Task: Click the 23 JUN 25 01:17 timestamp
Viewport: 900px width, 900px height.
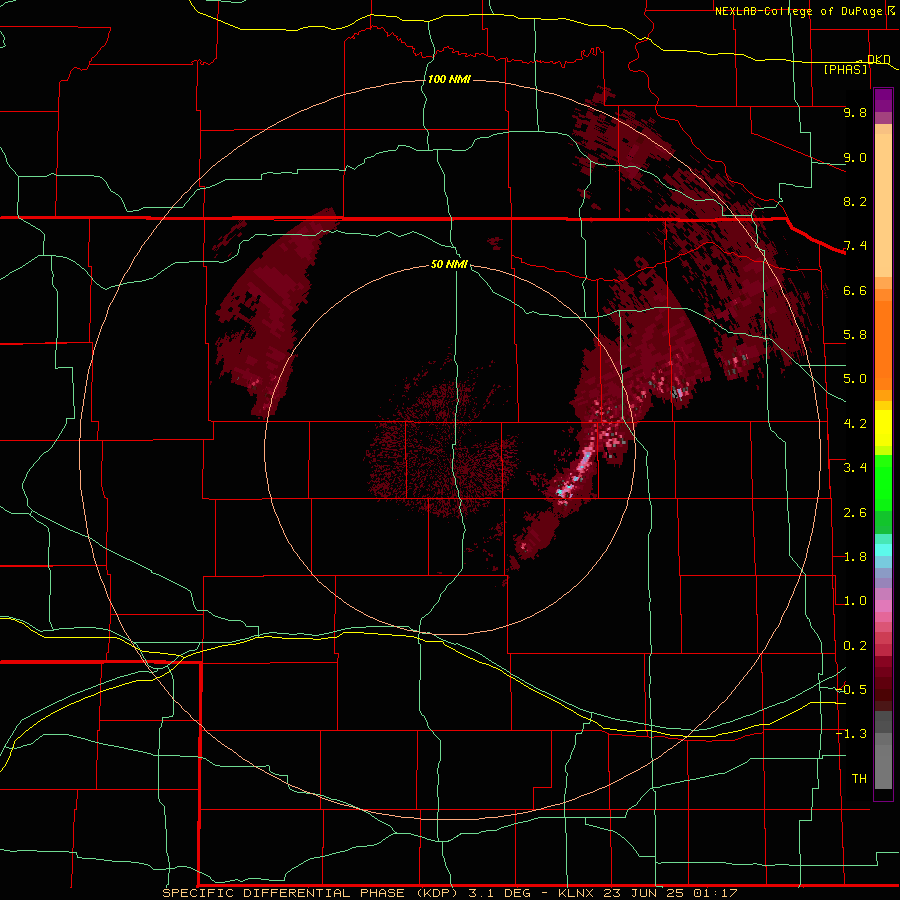Action: [670, 893]
